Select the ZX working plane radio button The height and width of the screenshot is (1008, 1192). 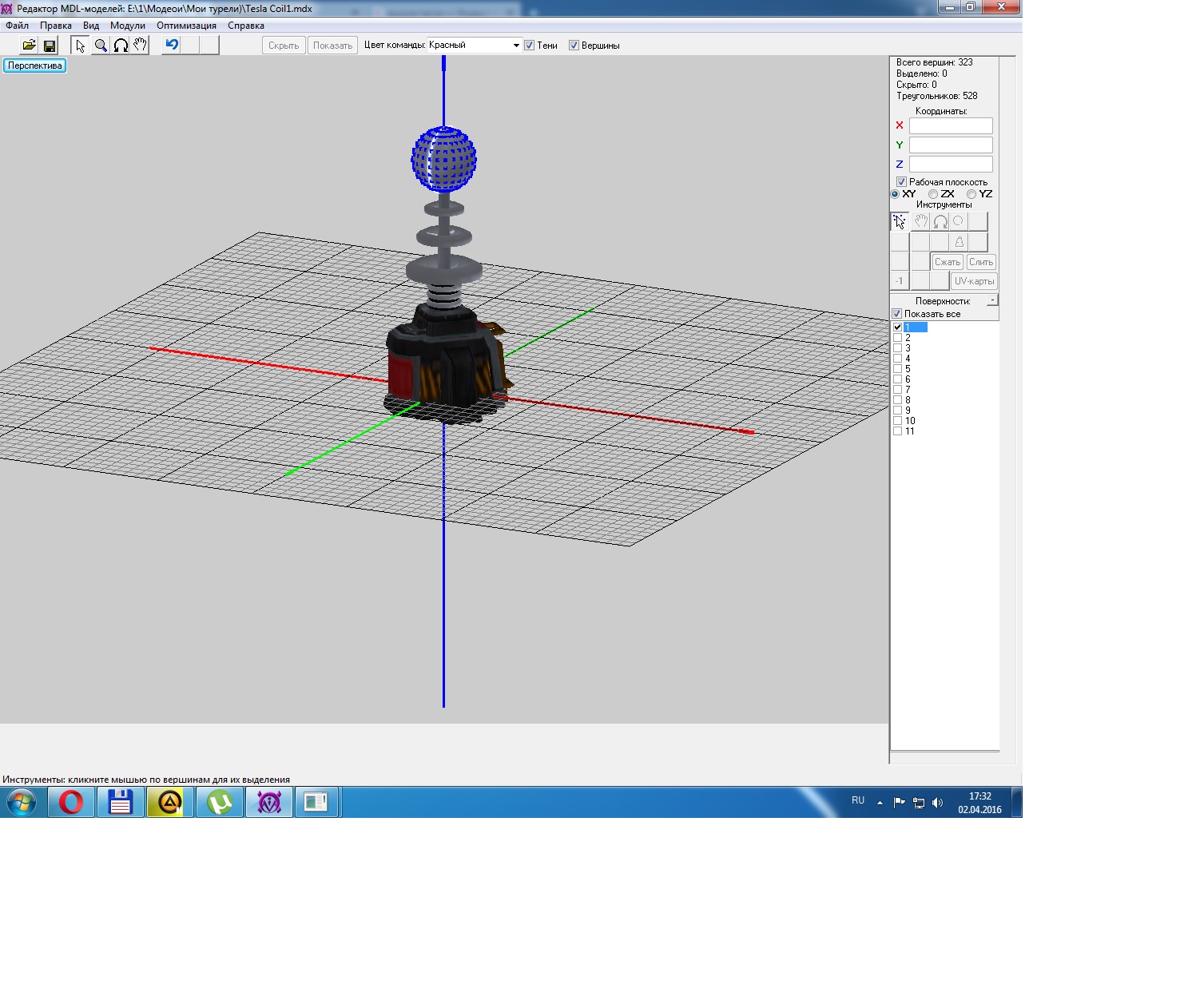(x=933, y=194)
